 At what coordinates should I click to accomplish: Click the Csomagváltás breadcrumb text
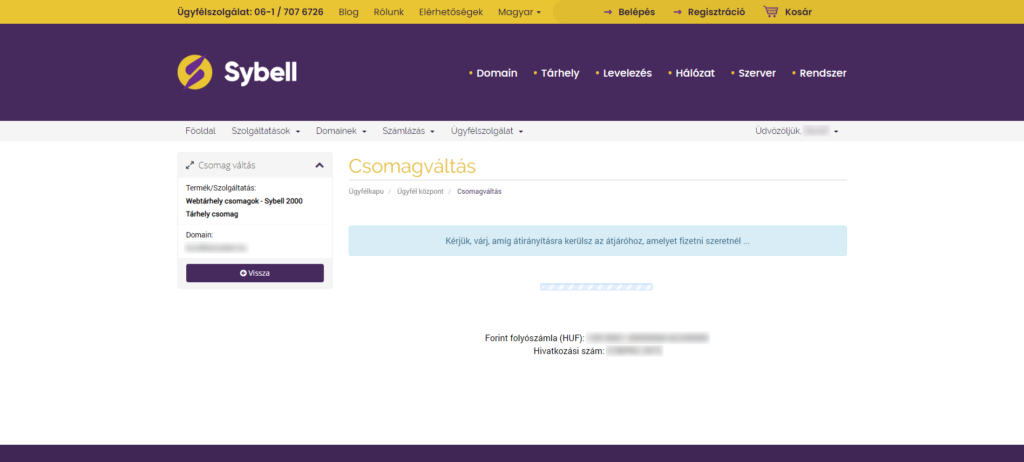pyautogui.click(x=479, y=191)
